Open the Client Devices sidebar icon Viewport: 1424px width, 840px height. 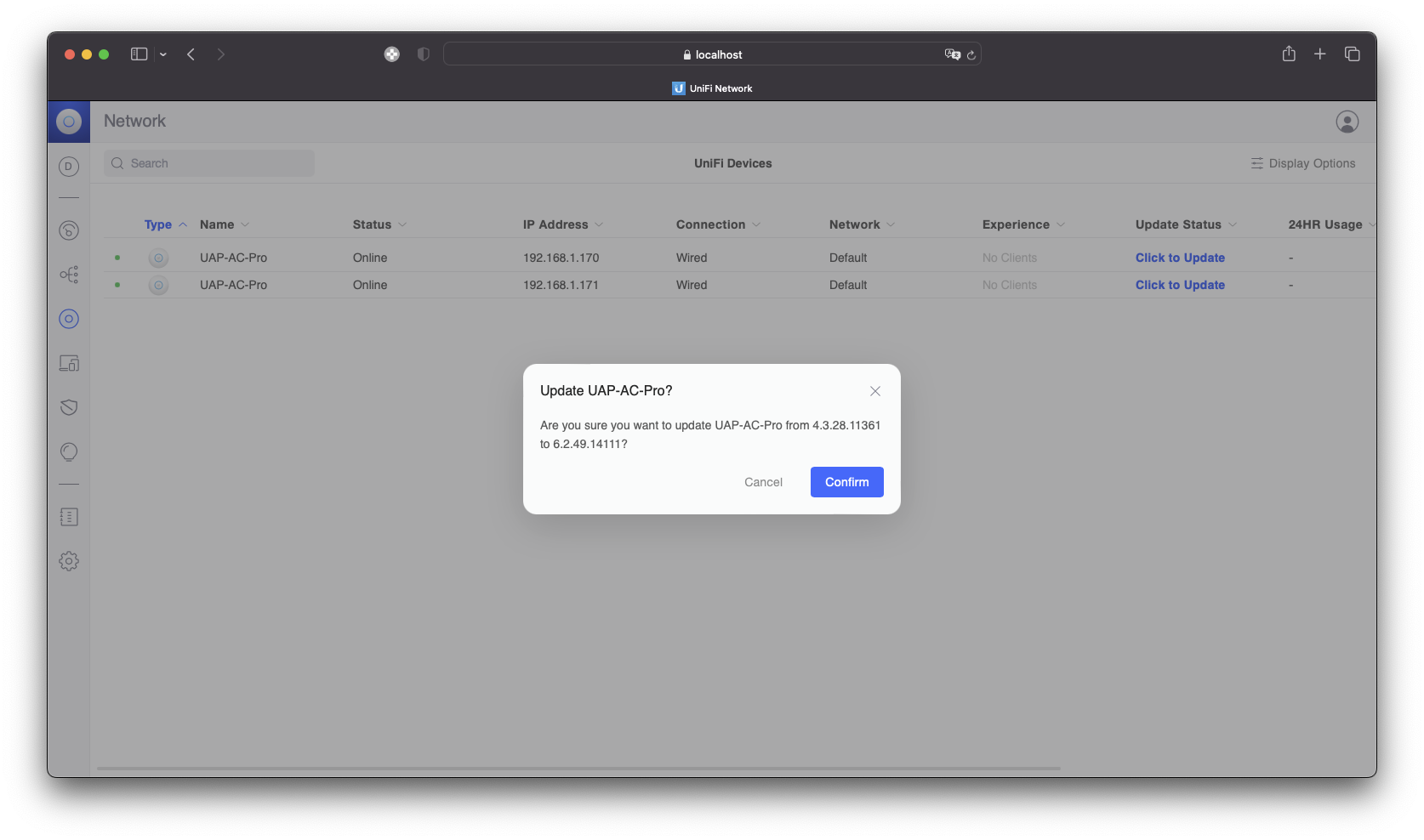point(69,364)
